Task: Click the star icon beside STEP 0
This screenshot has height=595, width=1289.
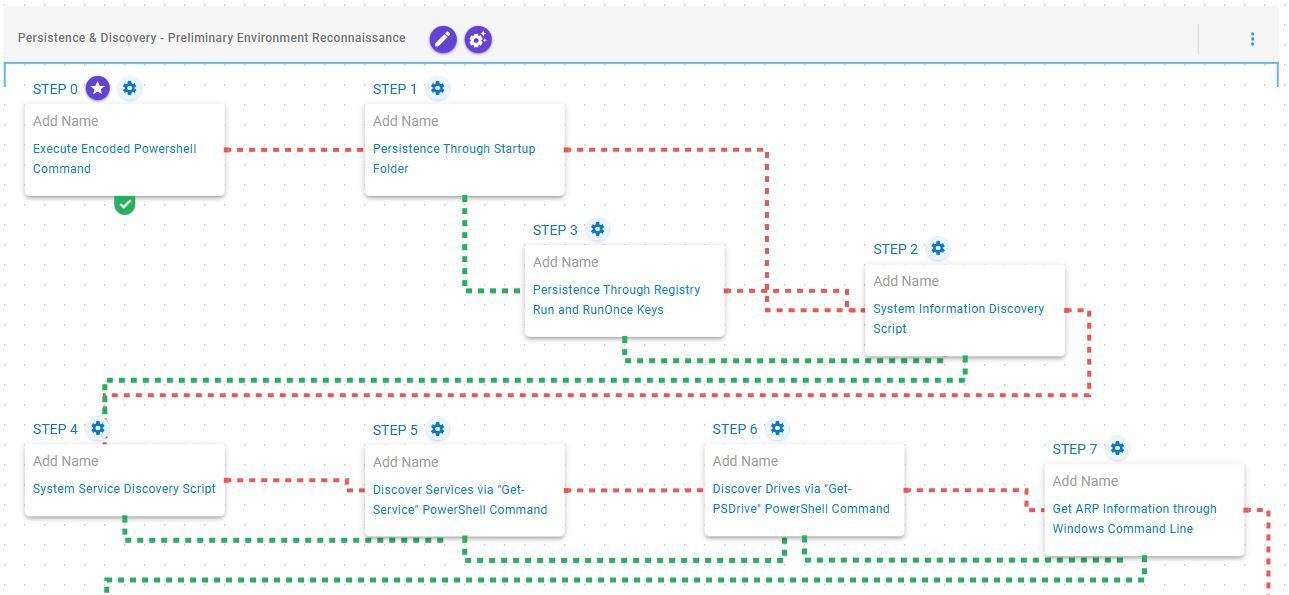Action: click(97, 89)
